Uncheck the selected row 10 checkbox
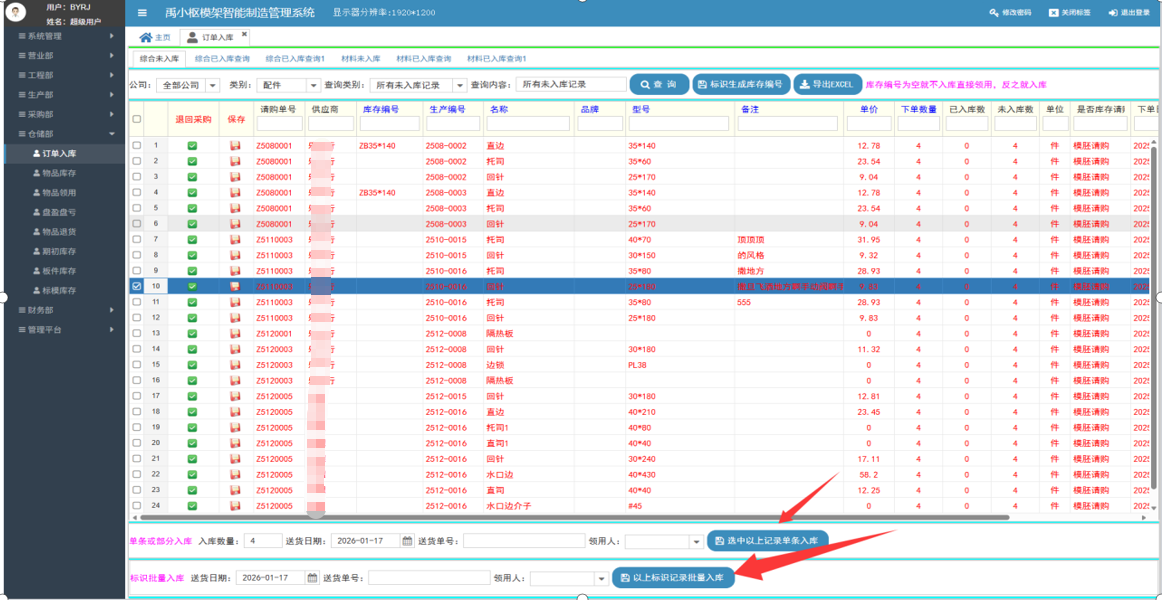The height and width of the screenshot is (600, 1162). [137, 286]
